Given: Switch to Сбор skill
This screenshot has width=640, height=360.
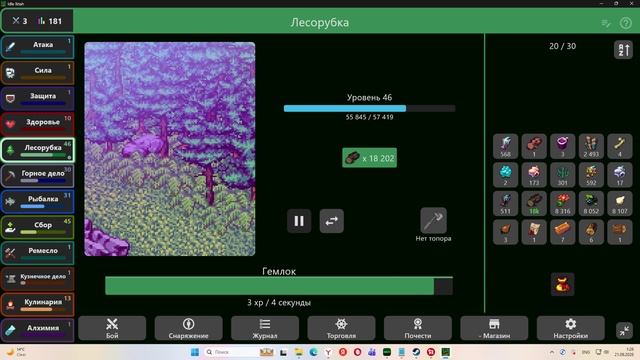Looking at the screenshot, I should tap(37, 227).
